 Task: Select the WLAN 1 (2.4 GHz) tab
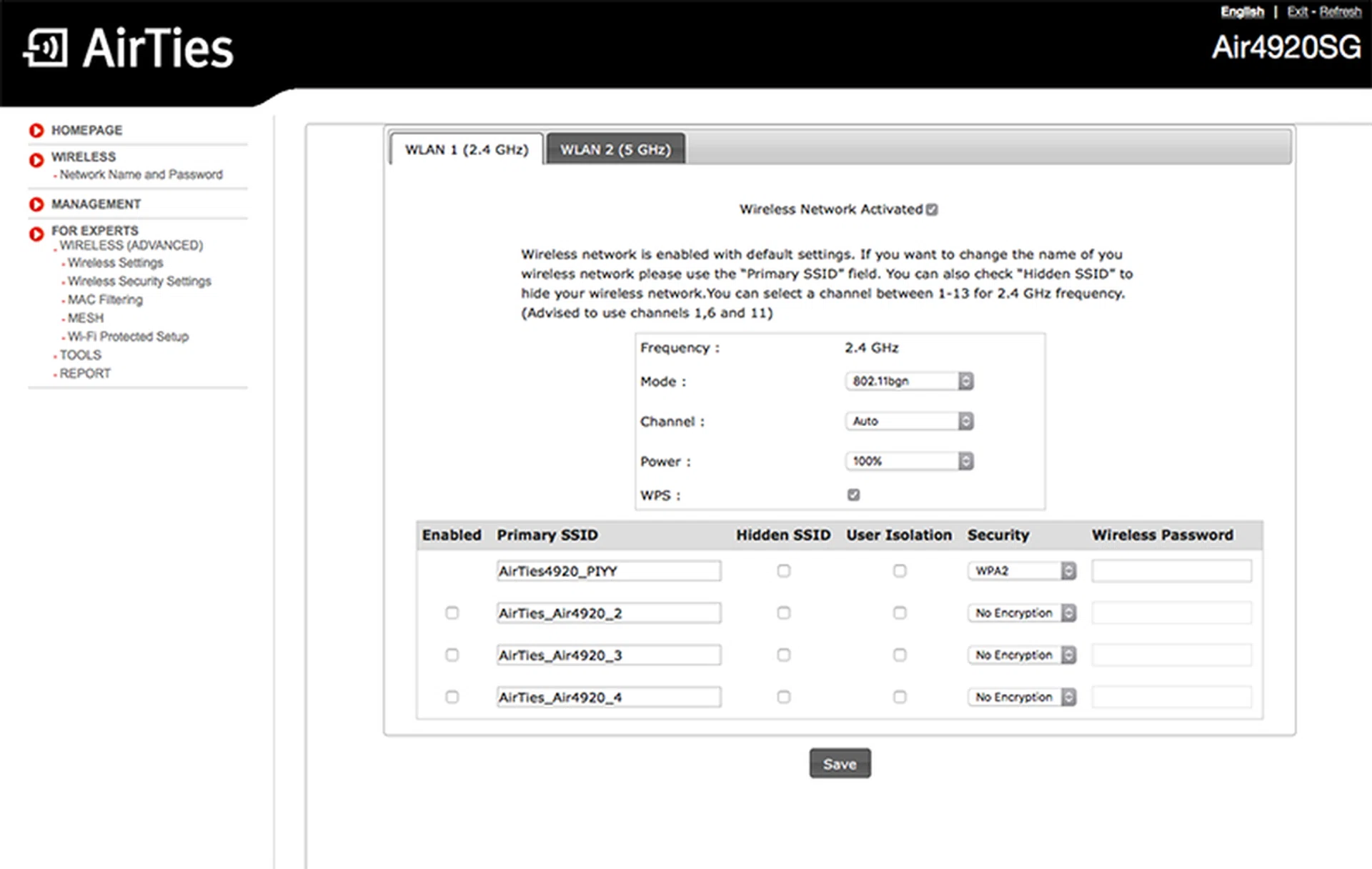click(x=467, y=149)
